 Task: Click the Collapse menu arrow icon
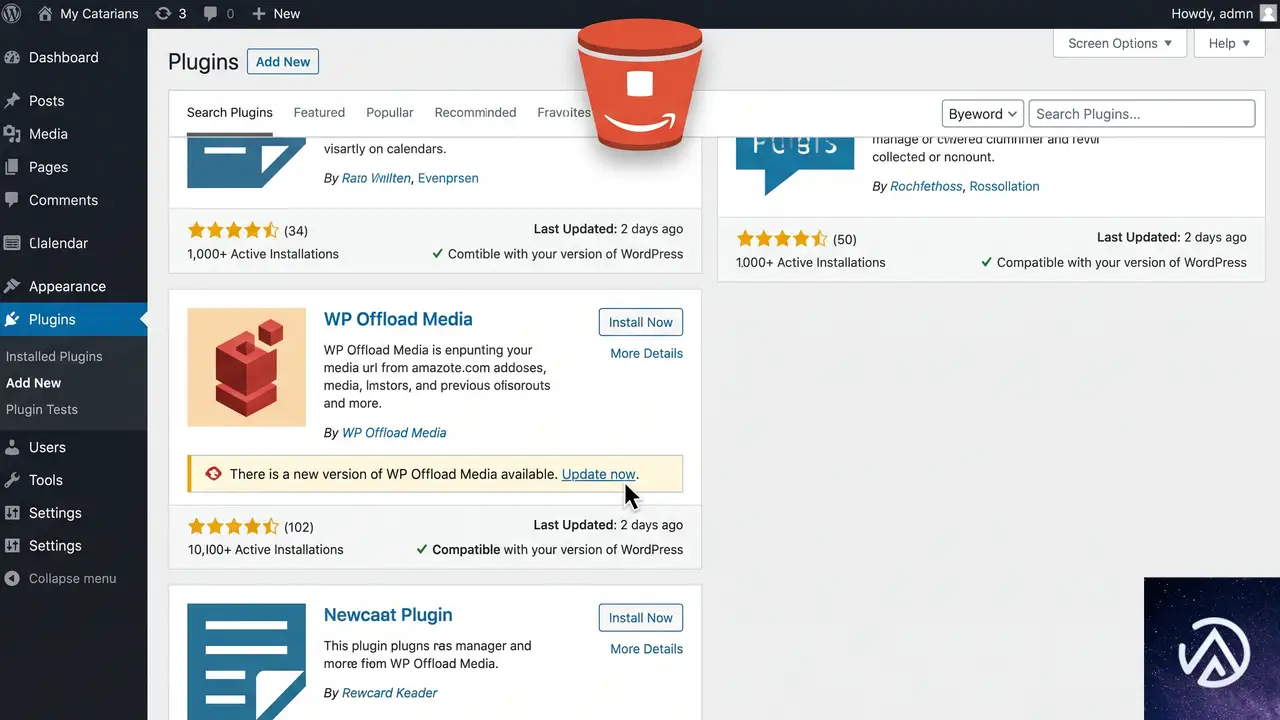tap(12, 579)
